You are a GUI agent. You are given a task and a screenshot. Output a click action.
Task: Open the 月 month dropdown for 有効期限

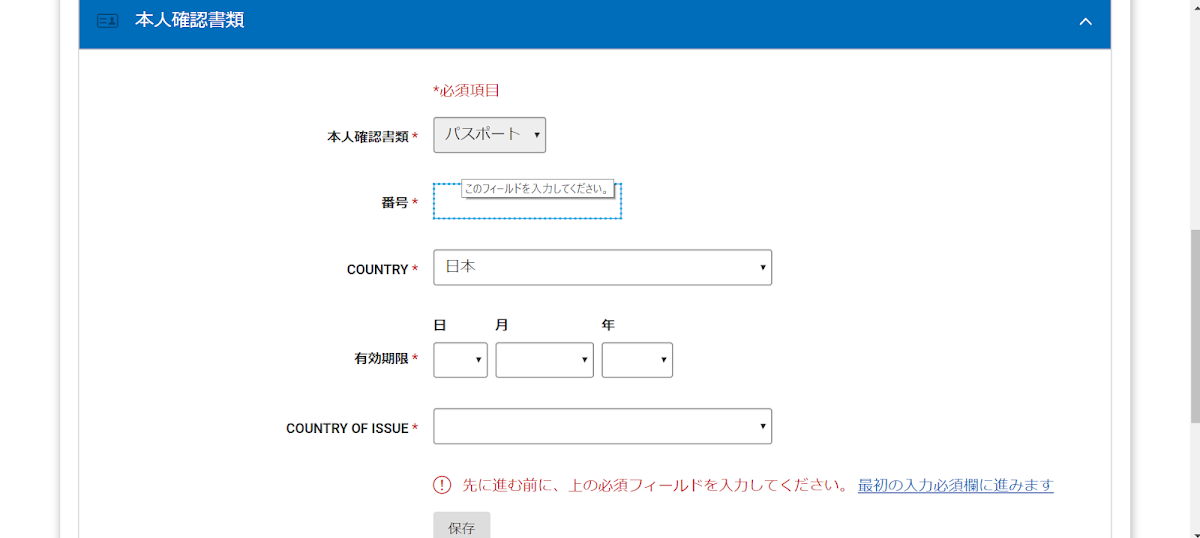pyautogui.click(x=544, y=360)
